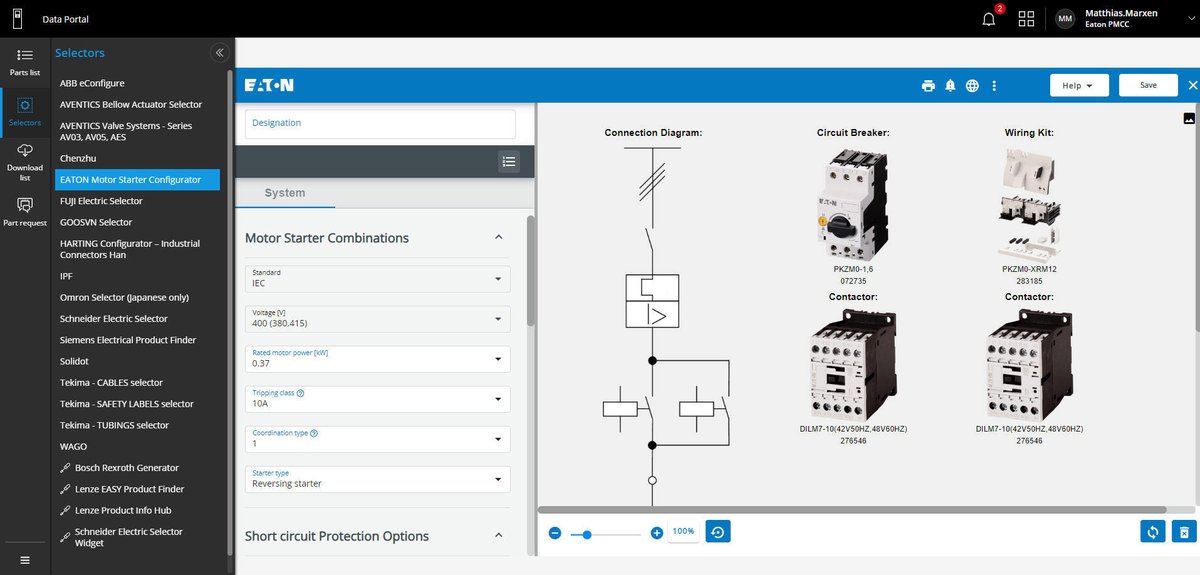The width and height of the screenshot is (1200, 575).
Task: Open the three-dot more options menu
Action: (x=993, y=86)
